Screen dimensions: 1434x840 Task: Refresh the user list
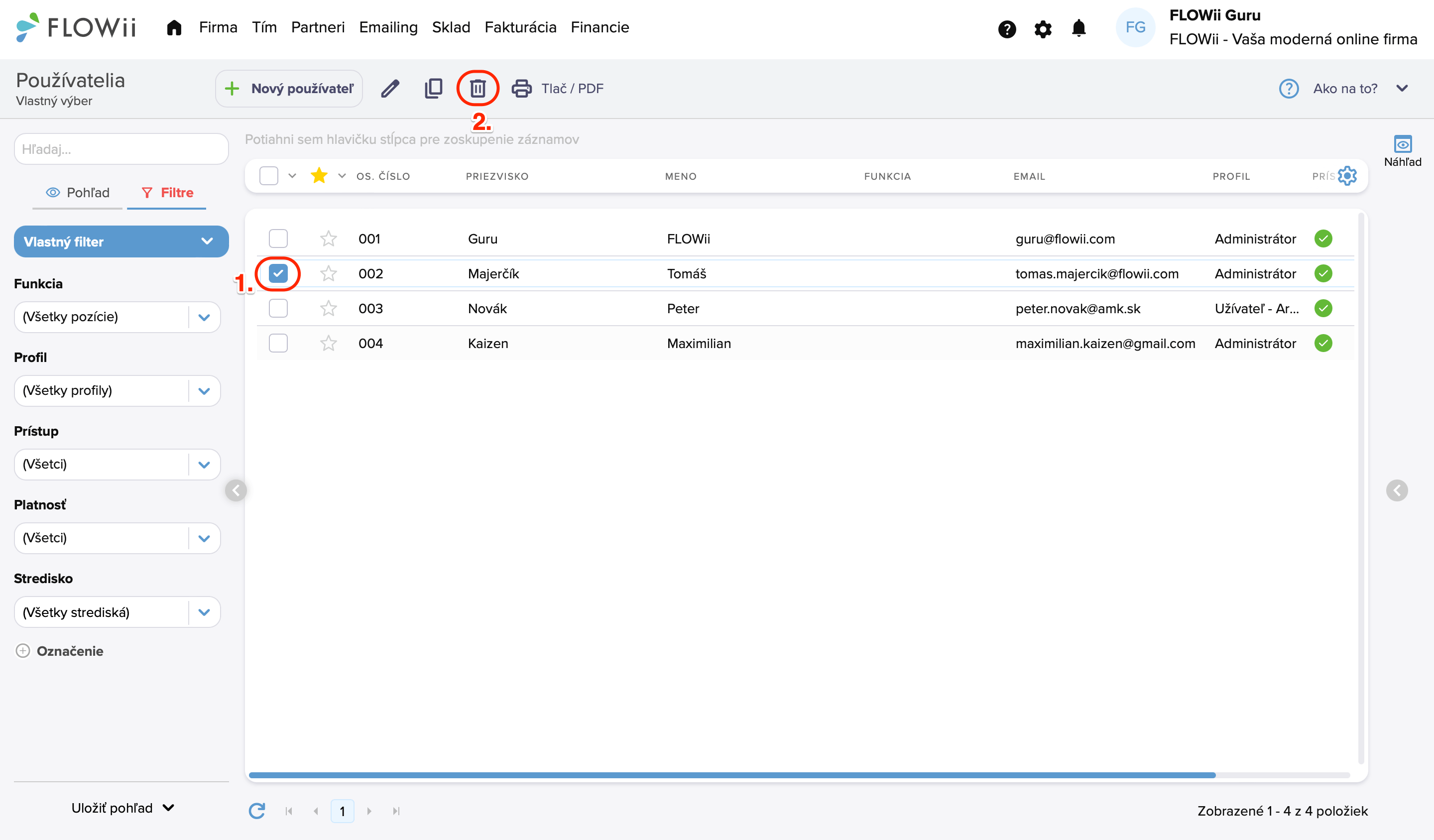click(257, 811)
